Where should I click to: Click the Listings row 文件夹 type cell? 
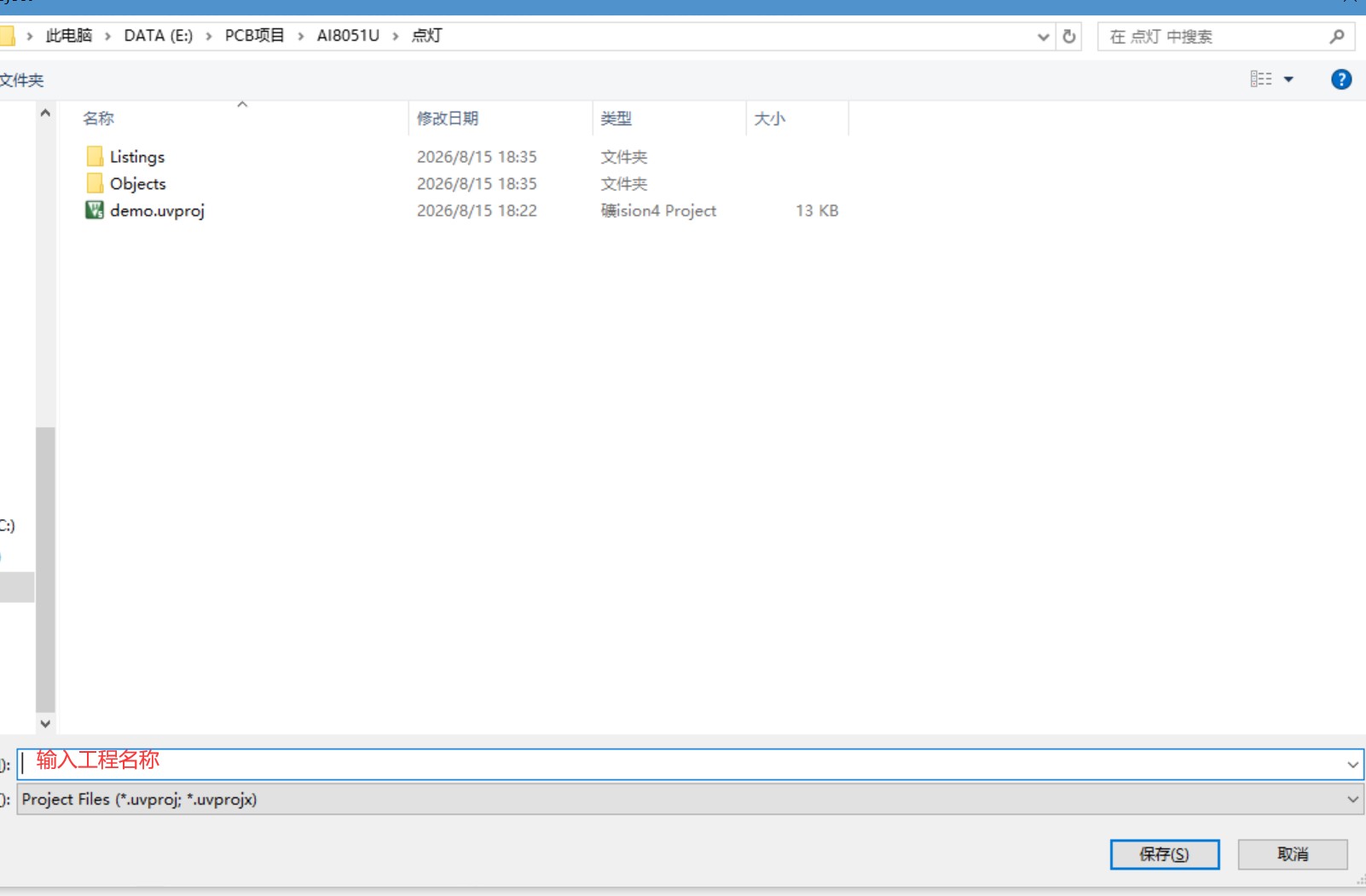tap(624, 157)
